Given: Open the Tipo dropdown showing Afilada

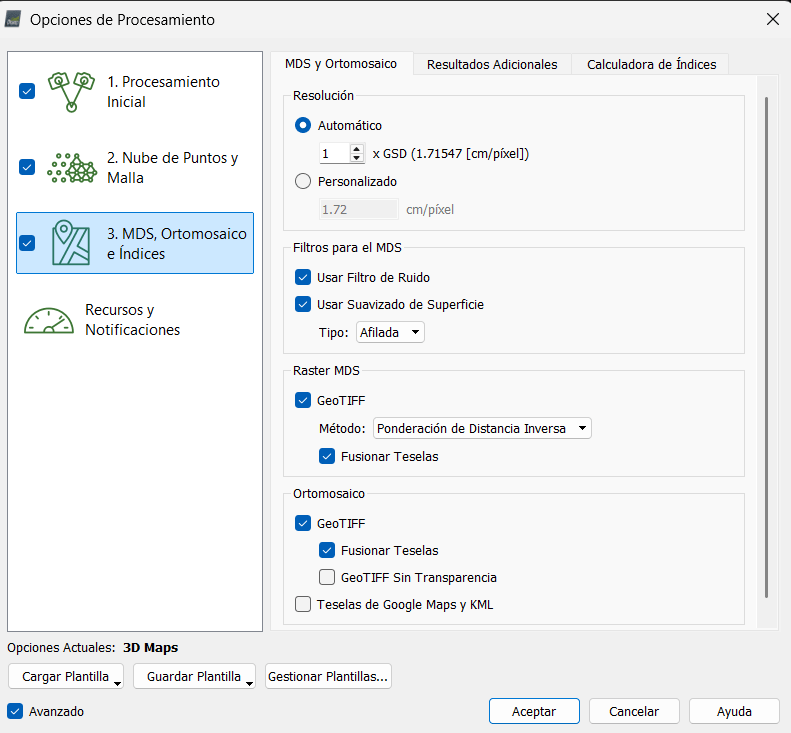Looking at the screenshot, I should (390, 332).
